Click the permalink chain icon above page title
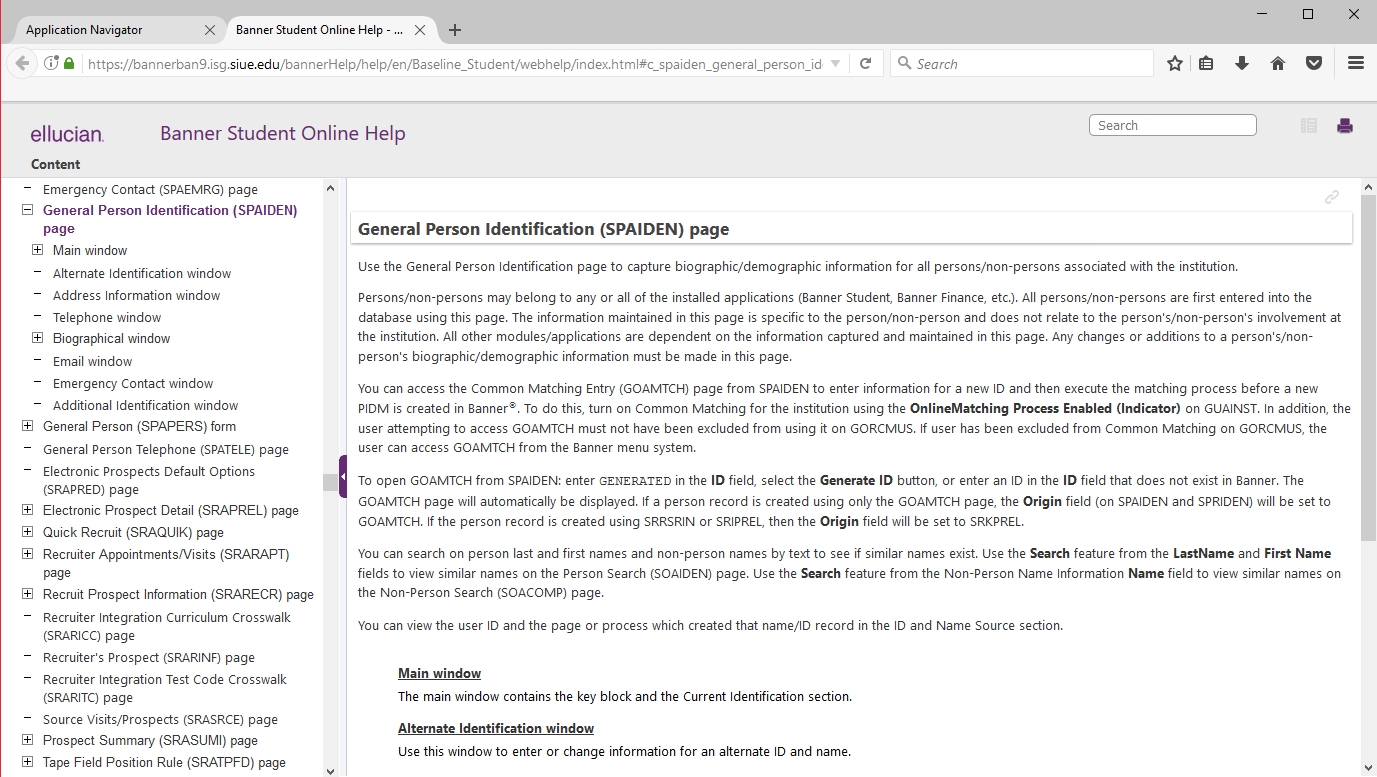The height and width of the screenshot is (777, 1377). pos(1331,197)
